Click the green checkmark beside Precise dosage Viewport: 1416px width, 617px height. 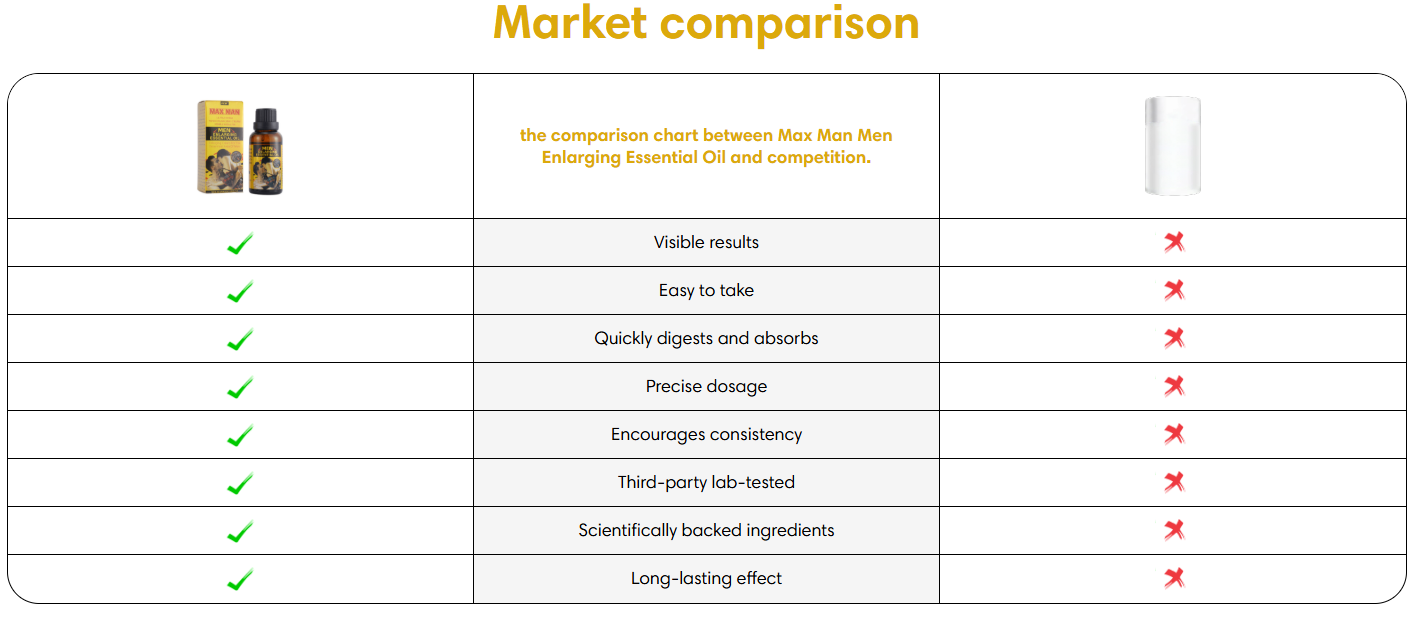point(240,387)
